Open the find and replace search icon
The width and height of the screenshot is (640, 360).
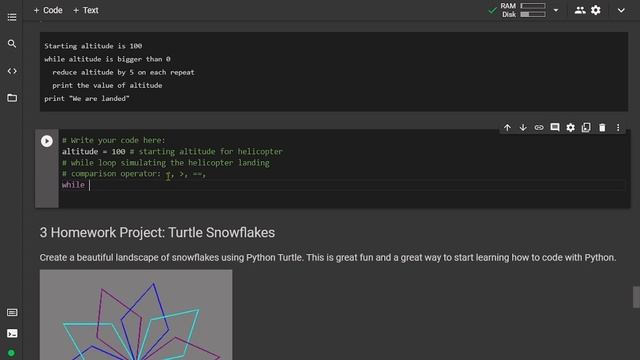(12, 44)
